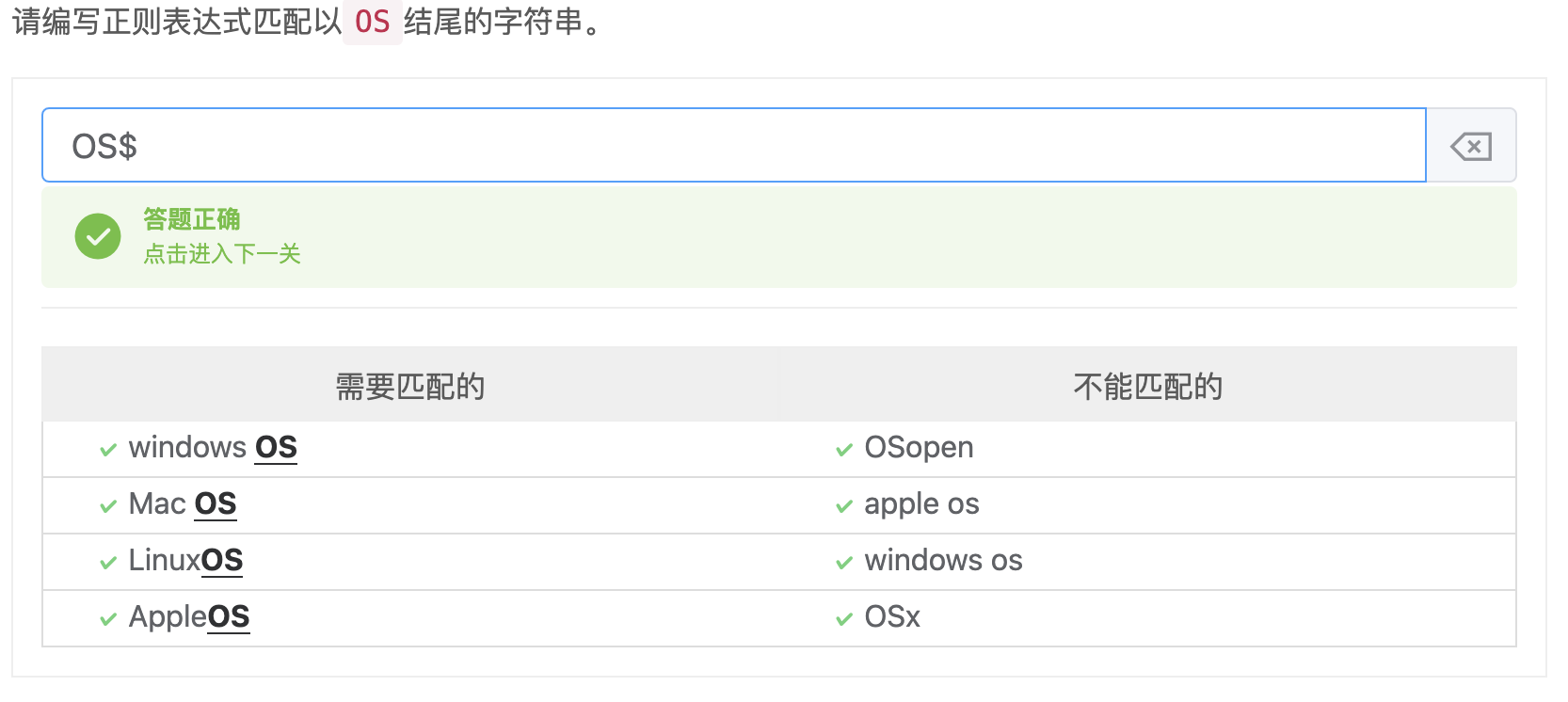Click the checkmark beside "OSopen"
Screen dimensions: 1568x702
[x=844, y=450]
